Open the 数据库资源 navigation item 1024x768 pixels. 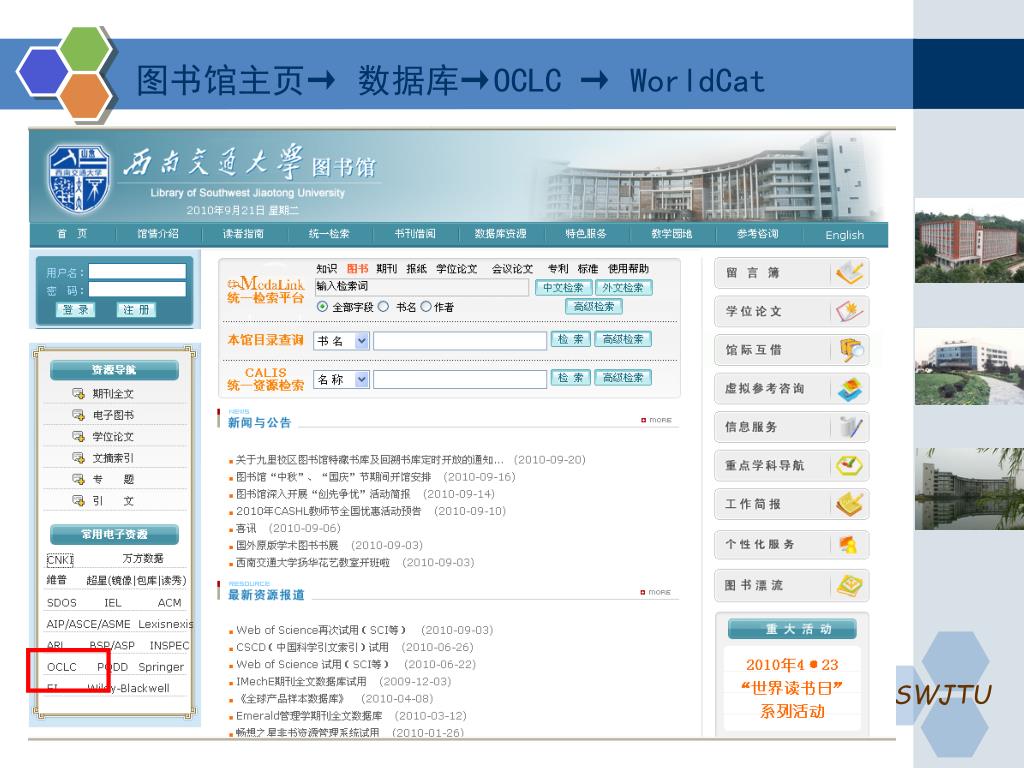coord(500,234)
